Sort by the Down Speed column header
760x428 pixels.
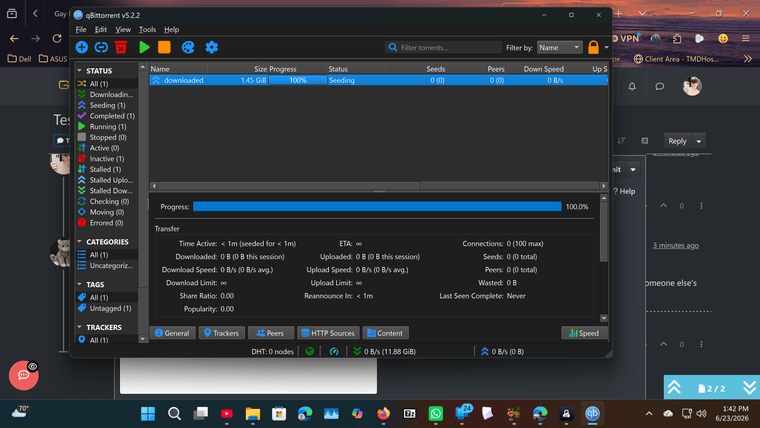(x=536, y=69)
